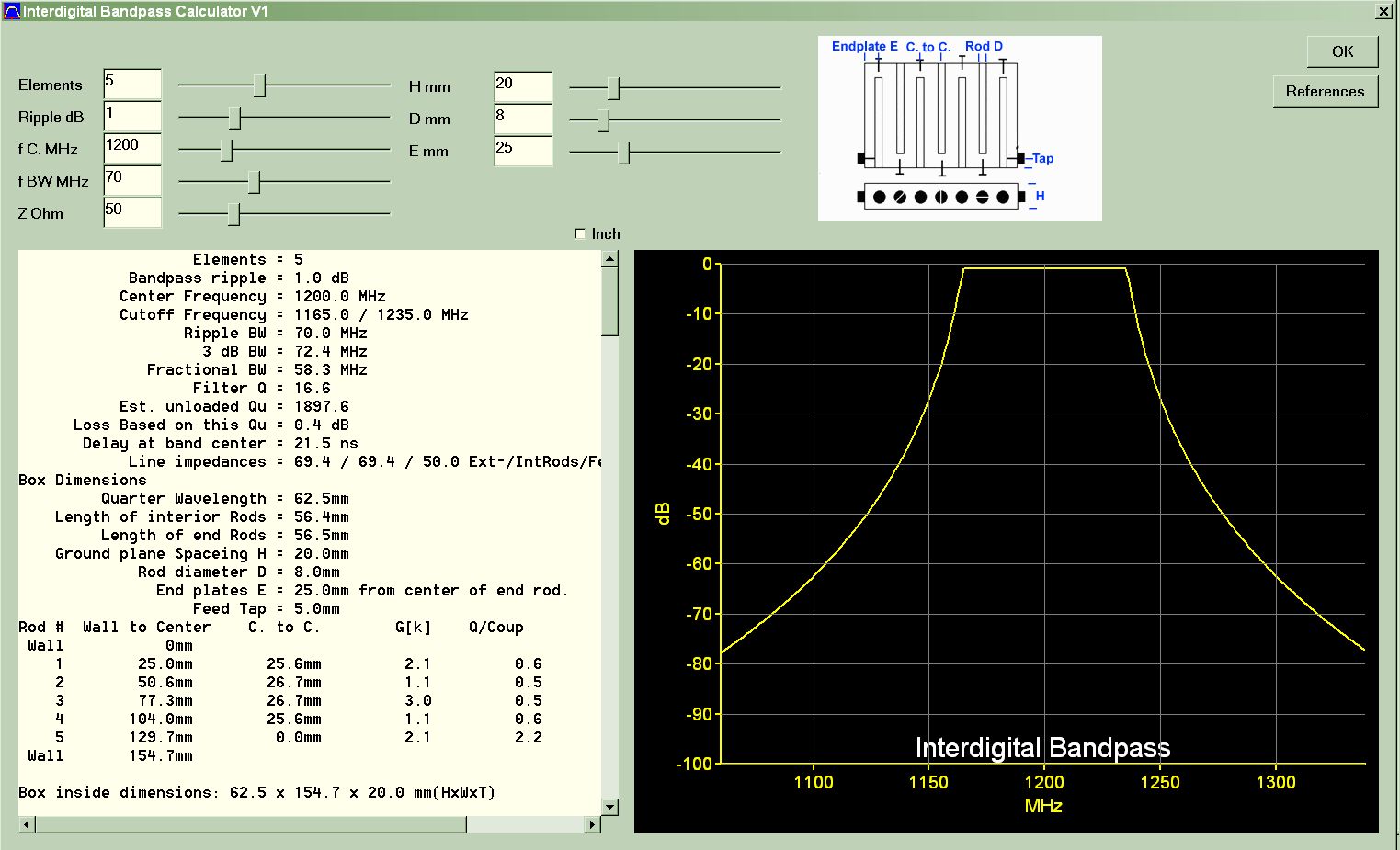
Task: Click the D mm slider thumb
Action: [603, 120]
